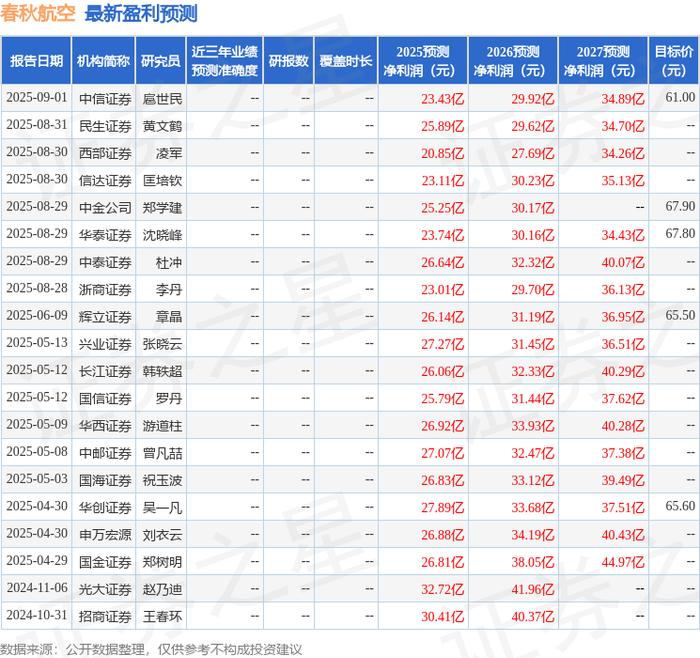The width and height of the screenshot is (700, 658).
Task: Click 国海证券 institution name
Action: click(x=105, y=480)
